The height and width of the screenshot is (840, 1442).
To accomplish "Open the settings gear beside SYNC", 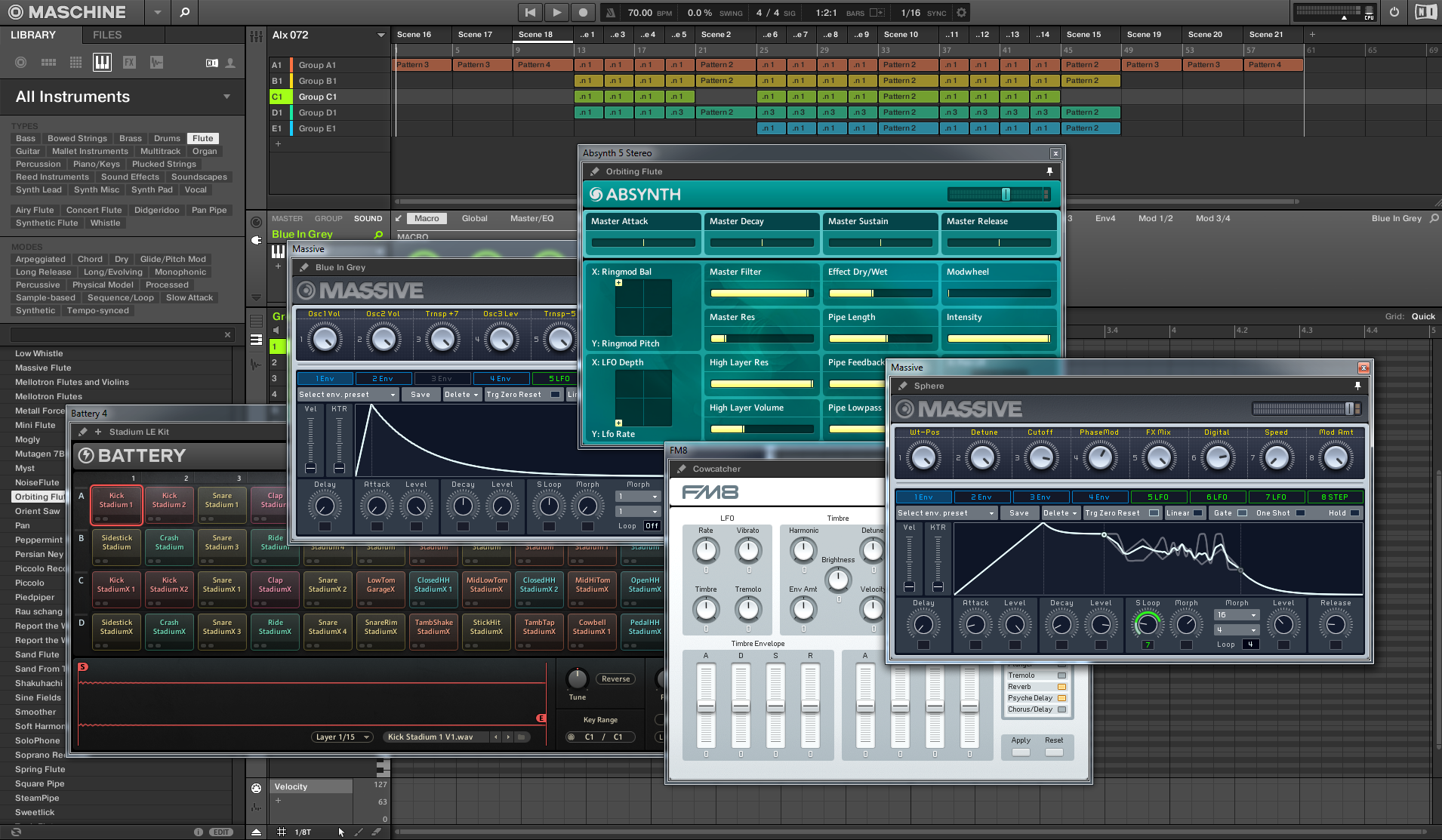I will tap(961, 13).
